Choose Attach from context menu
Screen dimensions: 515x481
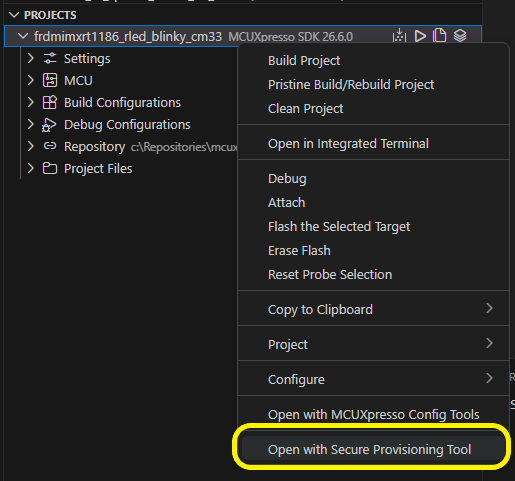(x=374, y=203)
